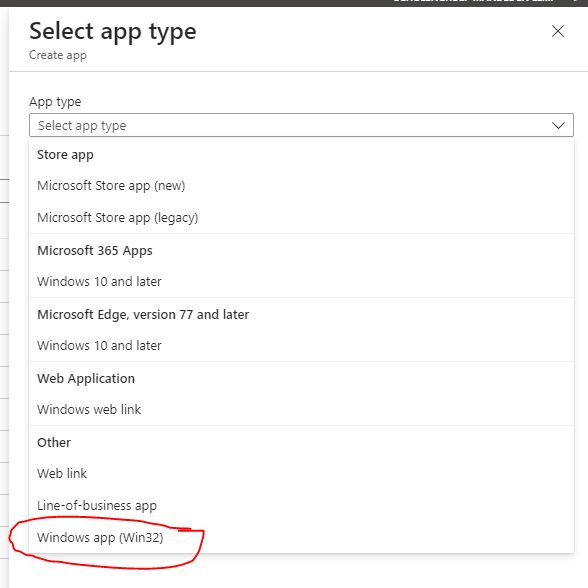Open the App type dropdown chevron

(x=558, y=125)
